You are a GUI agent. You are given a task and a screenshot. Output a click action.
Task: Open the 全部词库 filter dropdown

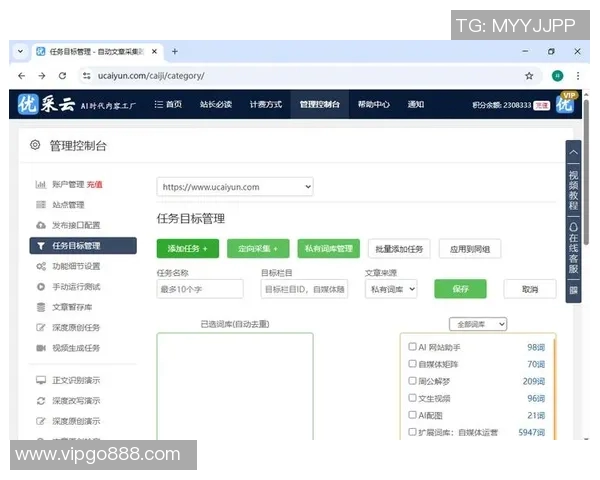click(478, 324)
